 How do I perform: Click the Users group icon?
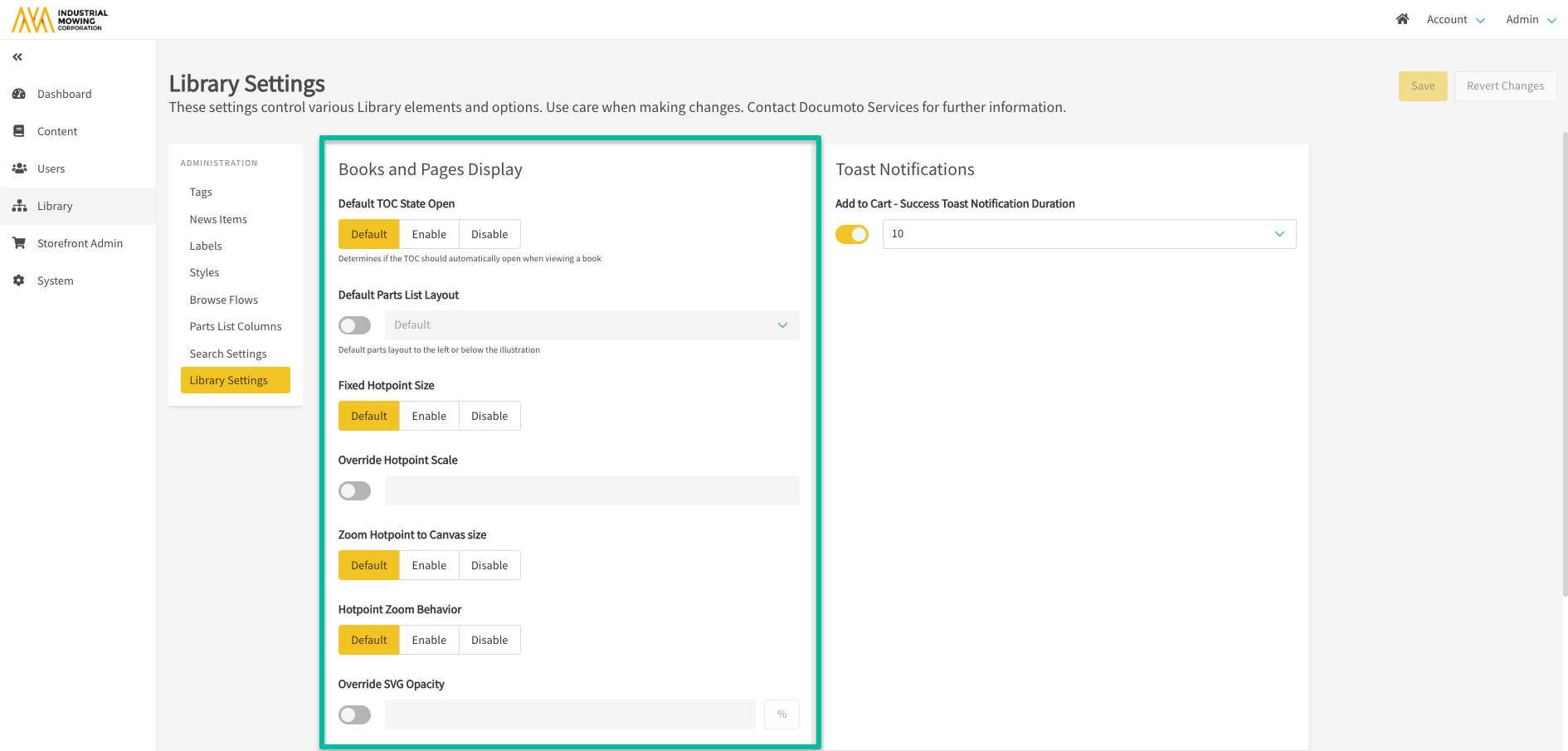[19, 168]
